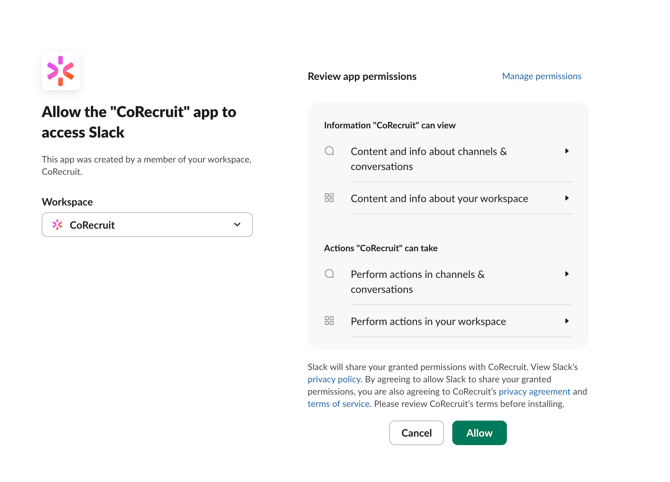Open the Workspace dropdown

147,225
